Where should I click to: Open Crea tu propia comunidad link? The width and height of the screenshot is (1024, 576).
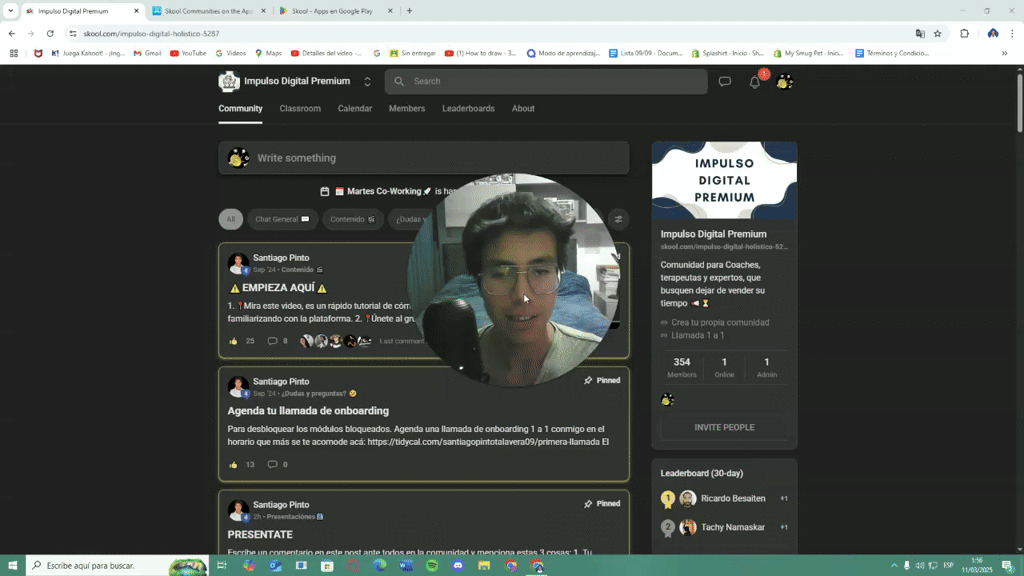(720, 323)
